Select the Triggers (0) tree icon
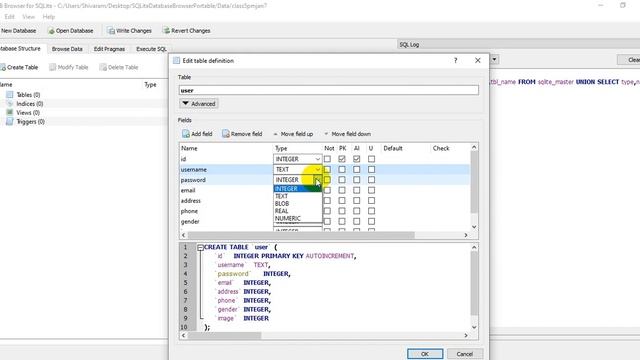Viewport: 640px width, 360px height. 10,122
